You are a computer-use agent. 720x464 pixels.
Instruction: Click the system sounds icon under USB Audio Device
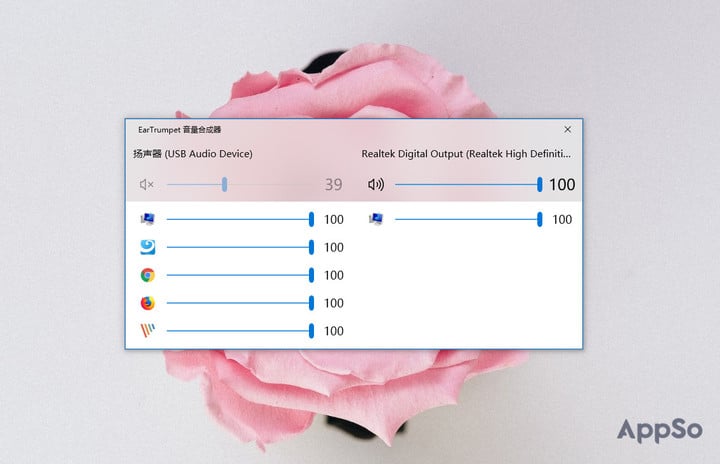point(147,219)
